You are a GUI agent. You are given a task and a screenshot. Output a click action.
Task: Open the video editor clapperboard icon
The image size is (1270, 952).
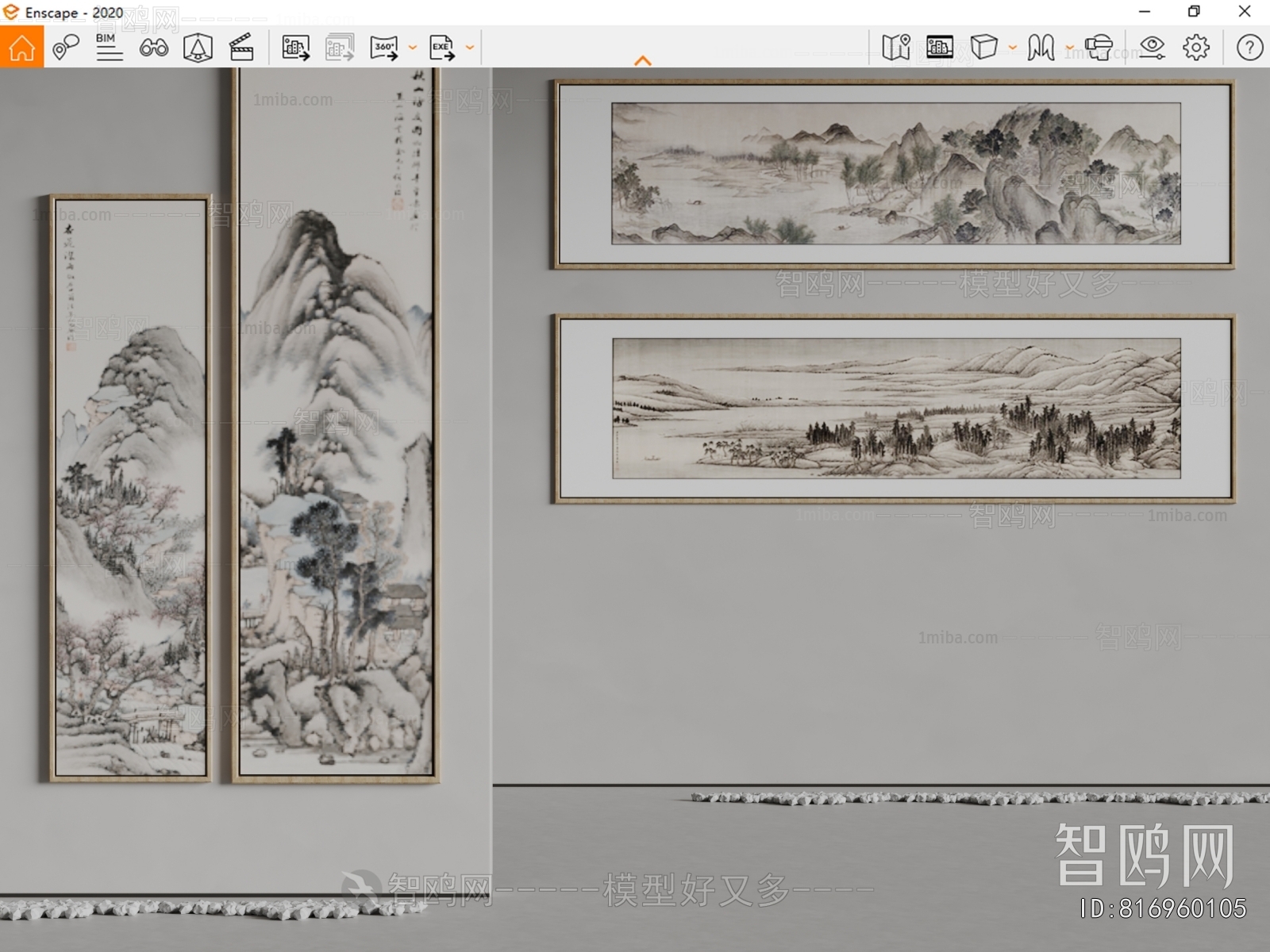tap(241, 48)
